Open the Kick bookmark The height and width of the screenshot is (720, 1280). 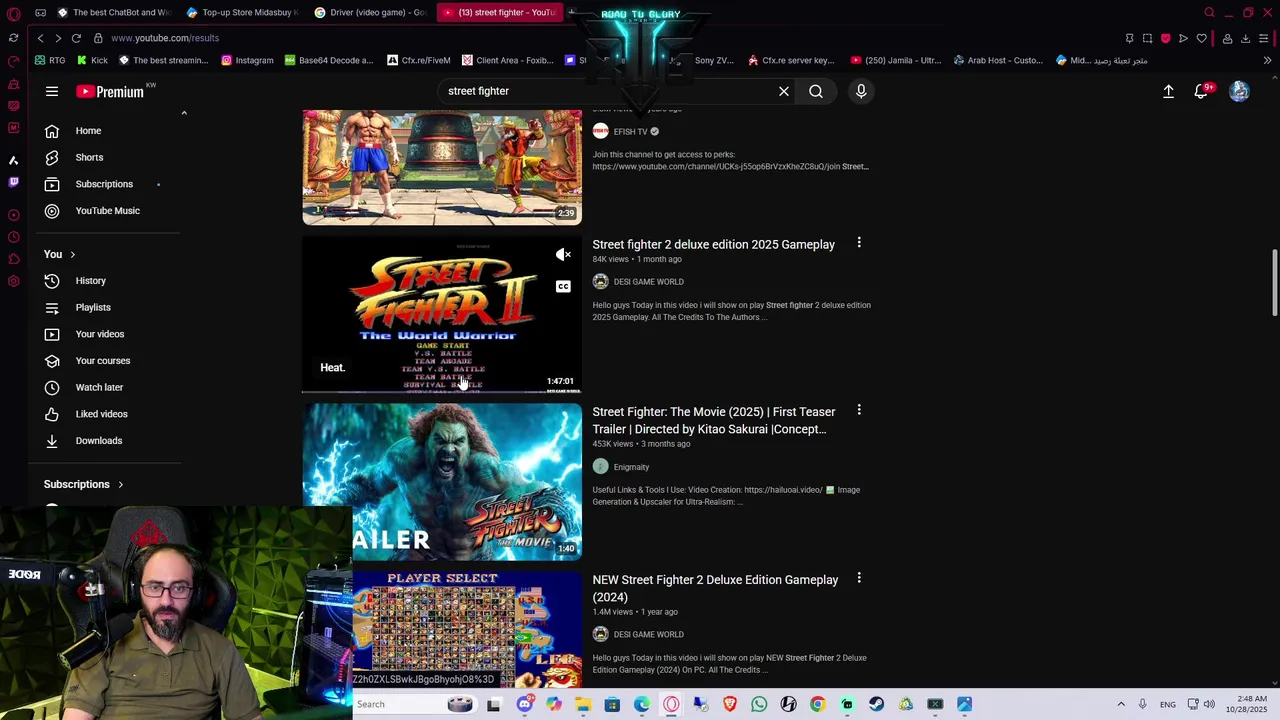tap(92, 60)
